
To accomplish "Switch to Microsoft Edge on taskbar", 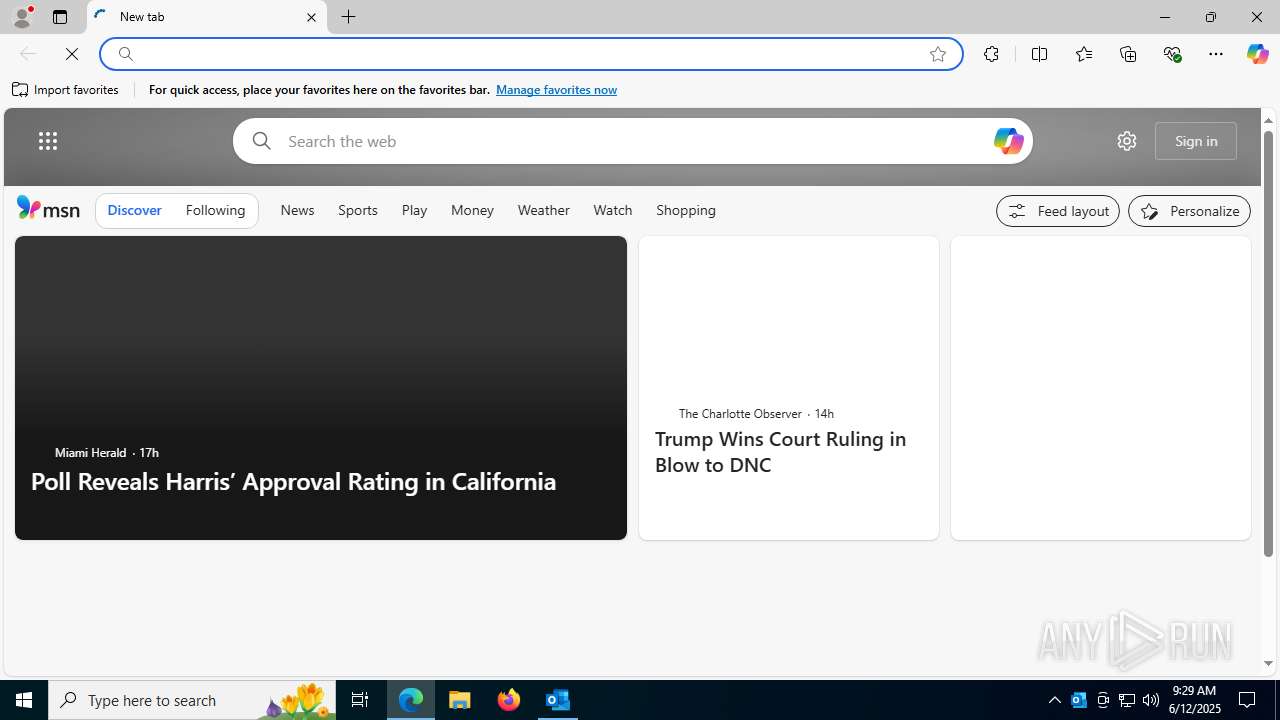I will click(x=411, y=700).
